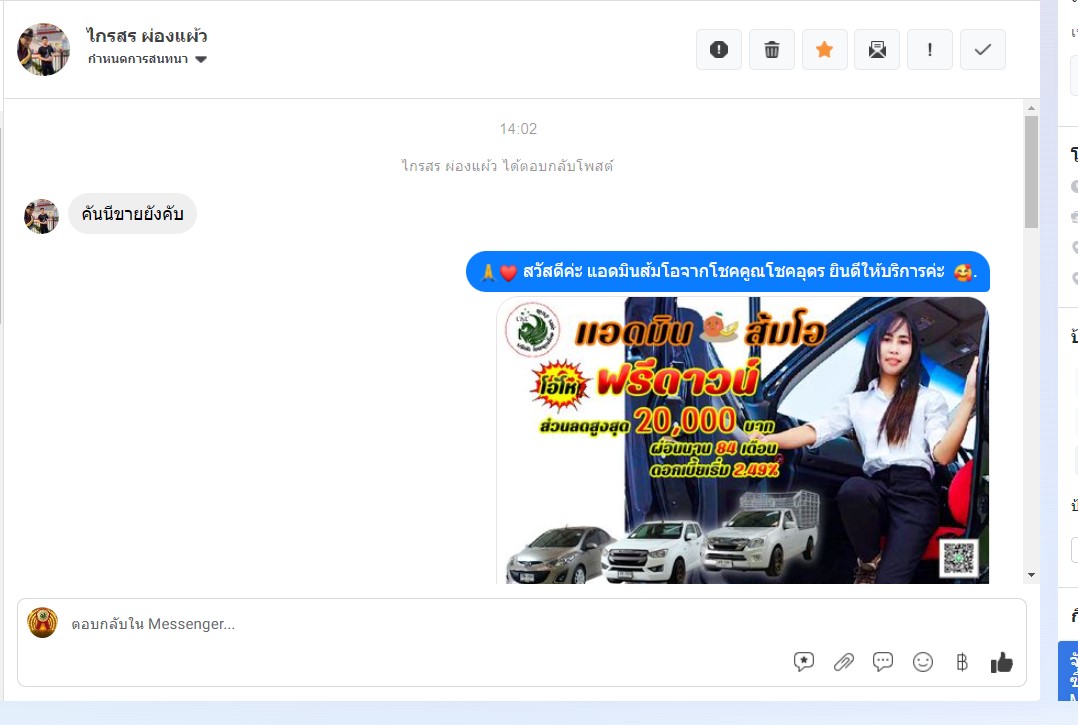Mark conversation as unread with envelope icon
Image resolution: width=1078 pixels, height=725 pixels.
click(x=877, y=49)
